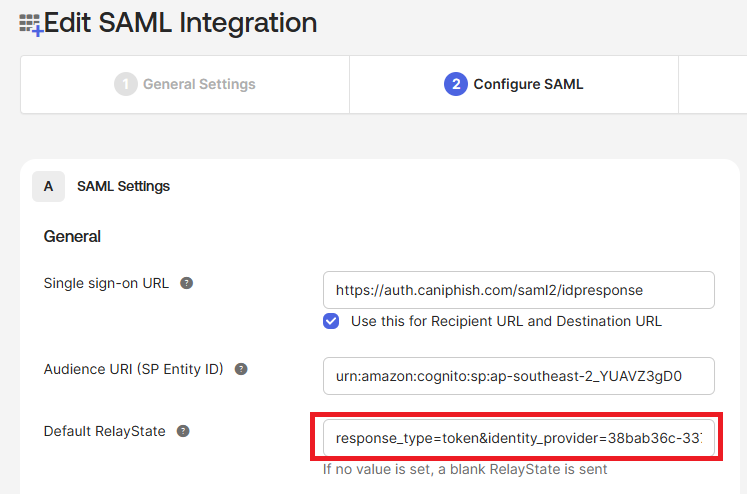Click help icon beside Audience URI label
This screenshot has width=747, height=494.
pos(241,369)
